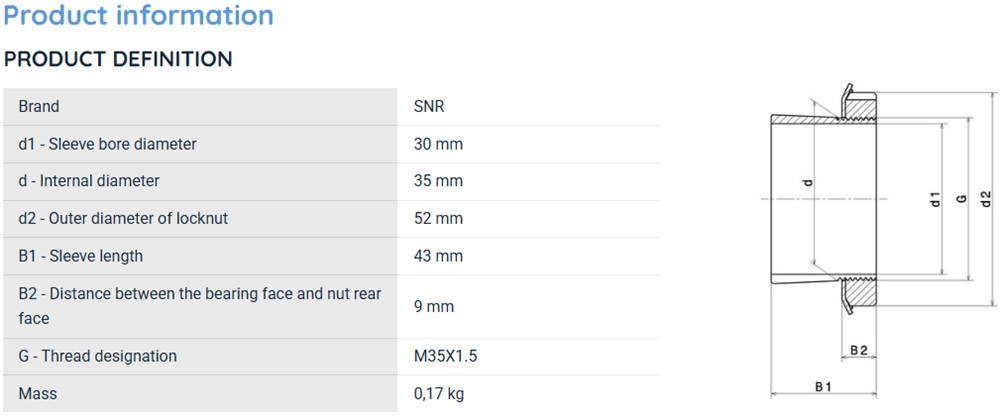Click the sleeve technical drawing image

[882, 240]
